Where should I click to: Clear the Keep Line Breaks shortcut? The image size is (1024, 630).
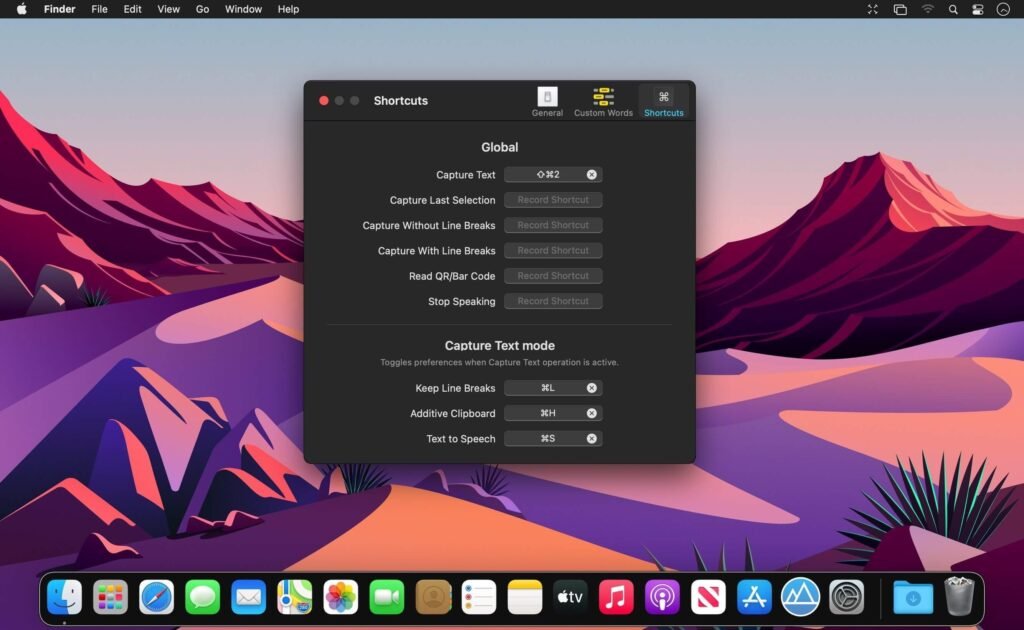[x=590, y=388]
